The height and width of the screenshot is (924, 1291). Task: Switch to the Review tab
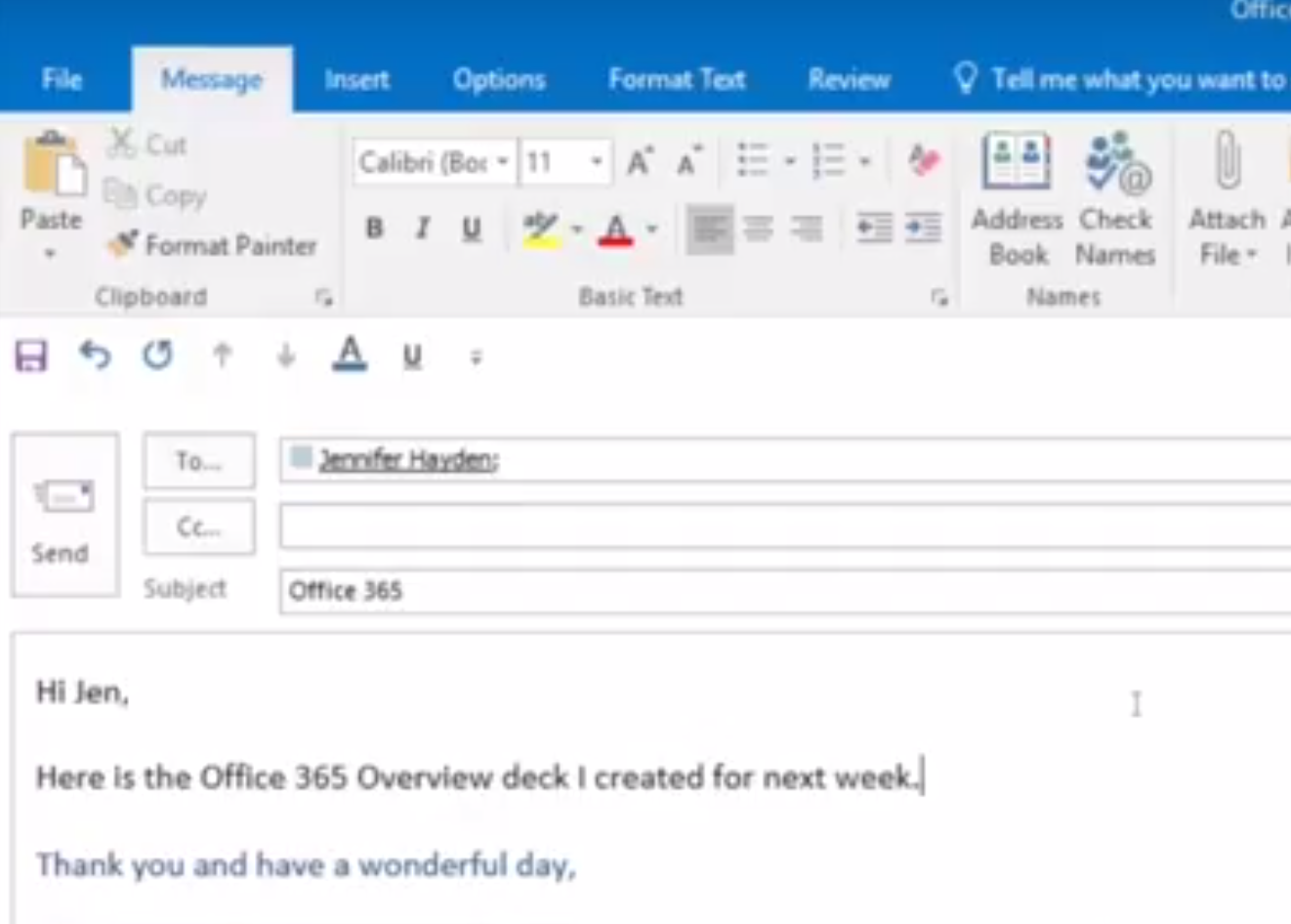click(x=849, y=79)
